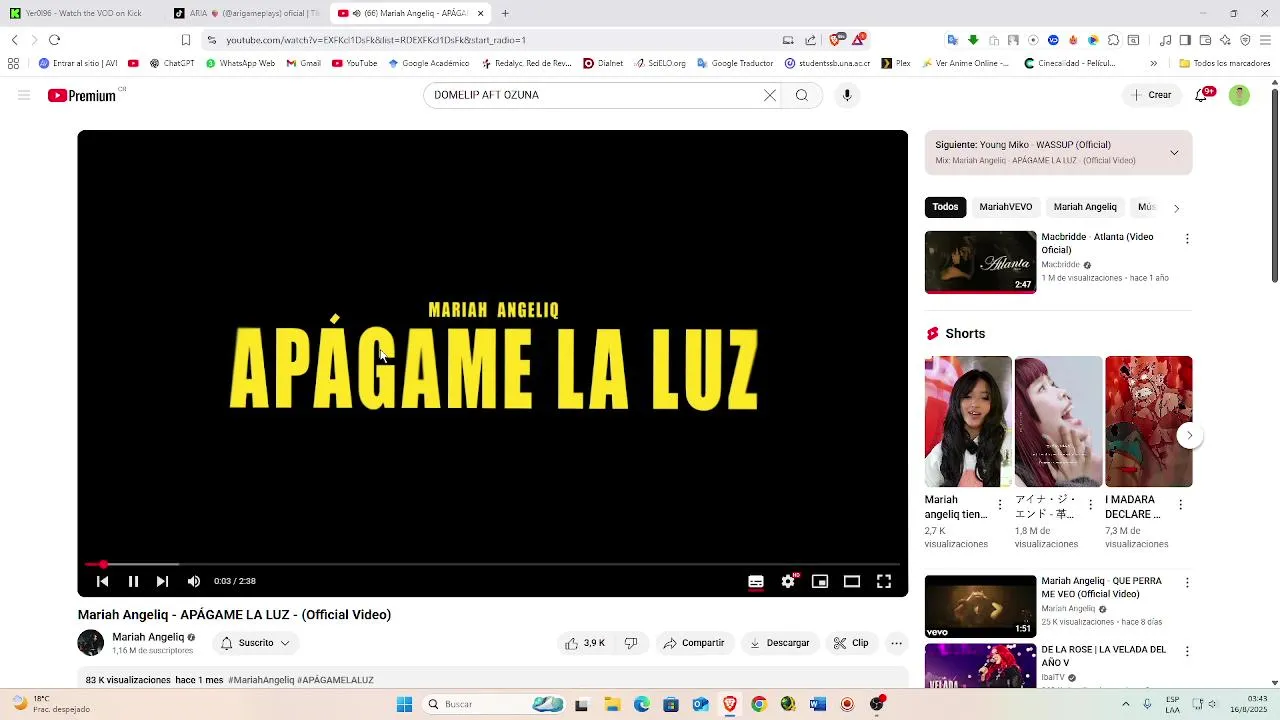
Task: Open the Crear menu
Action: coord(1151,95)
